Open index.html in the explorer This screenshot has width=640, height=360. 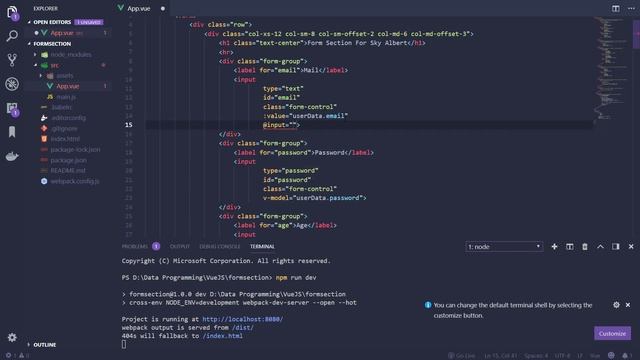[65, 139]
